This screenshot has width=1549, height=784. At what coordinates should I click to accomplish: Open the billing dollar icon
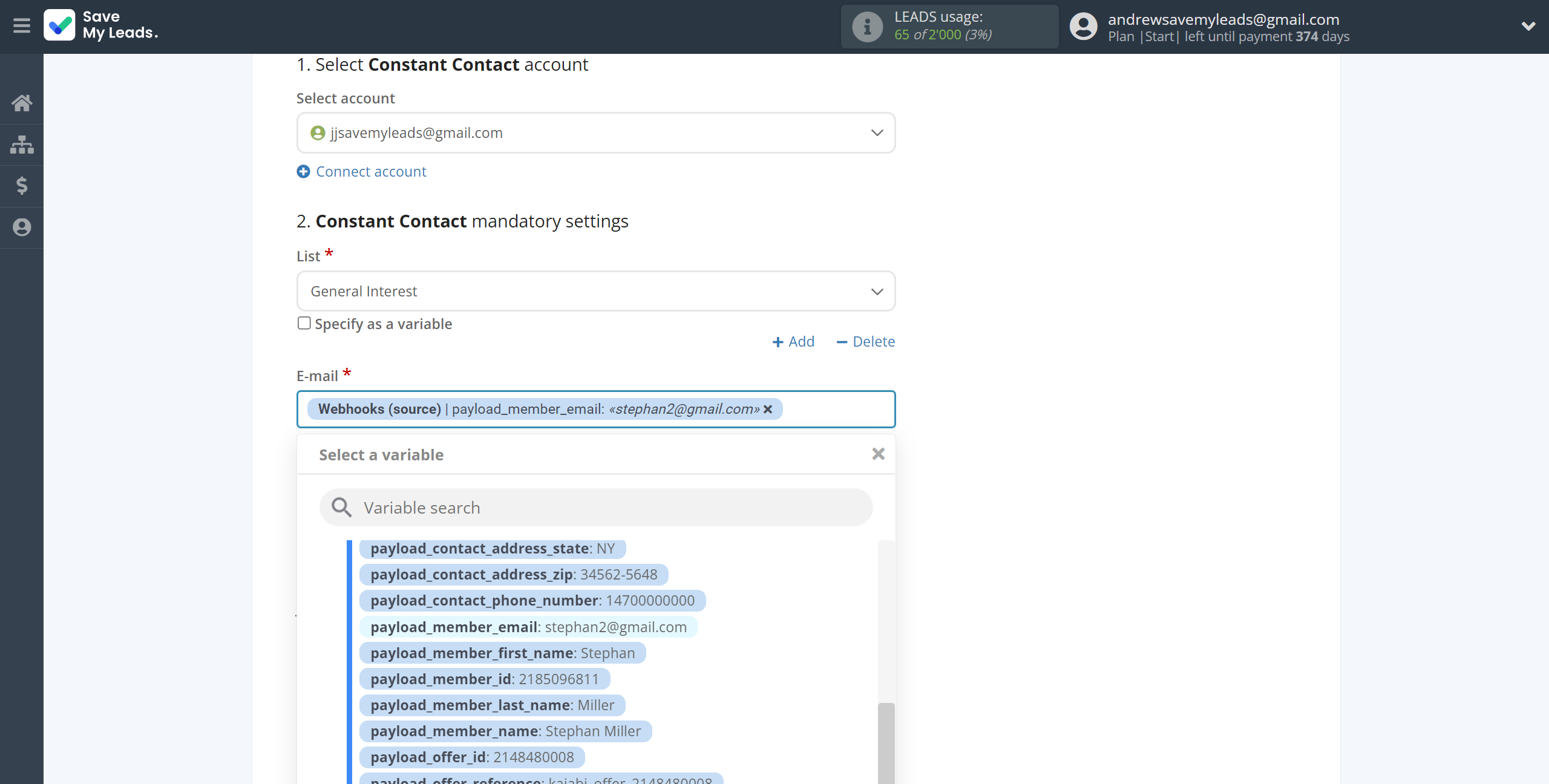click(22, 186)
